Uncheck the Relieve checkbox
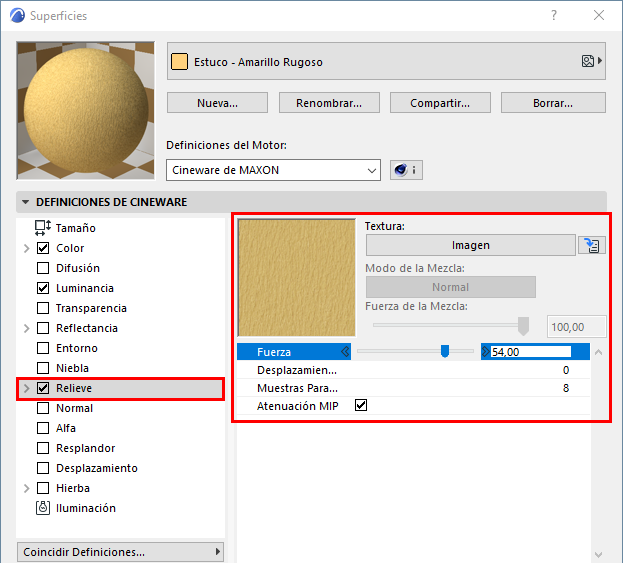Image resolution: width=623 pixels, height=563 pixels. tap(43, 388)
